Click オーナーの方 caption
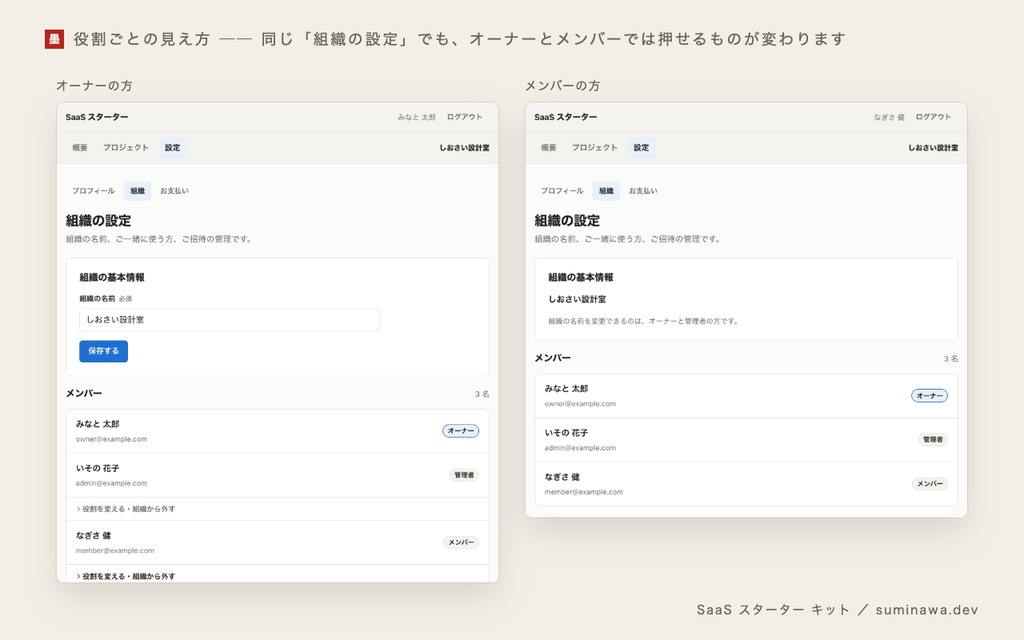Screen dimensions: 1024x640 pyautogui.click(x=94, y=86)
